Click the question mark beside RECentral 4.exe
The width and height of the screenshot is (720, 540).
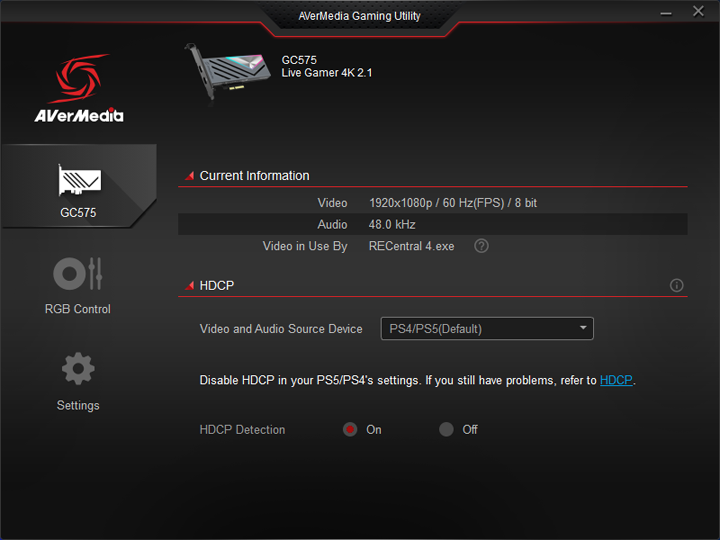tap(481, 246)
